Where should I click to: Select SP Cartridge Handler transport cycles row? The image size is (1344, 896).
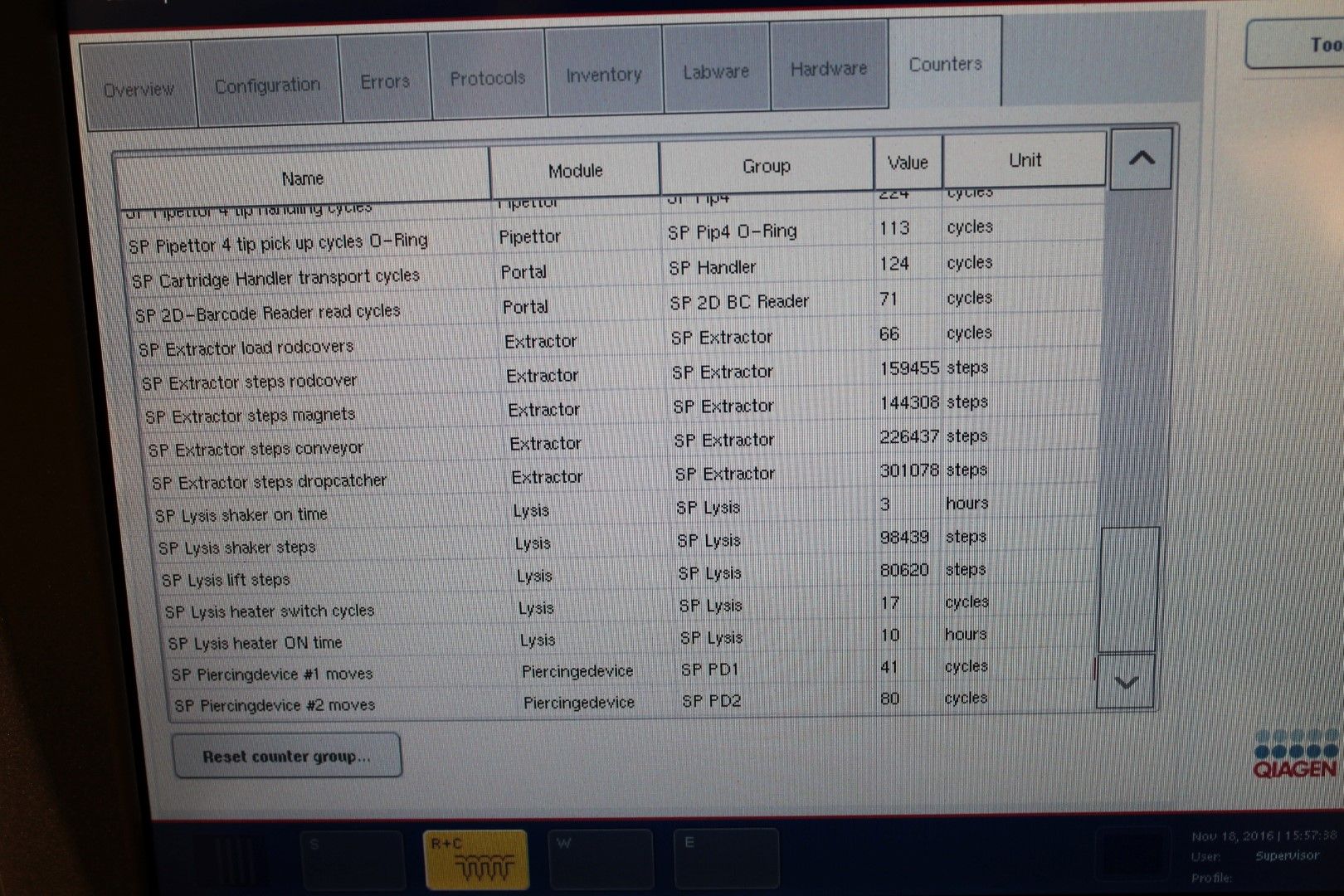pyautogui.click(x=616, y=270)
